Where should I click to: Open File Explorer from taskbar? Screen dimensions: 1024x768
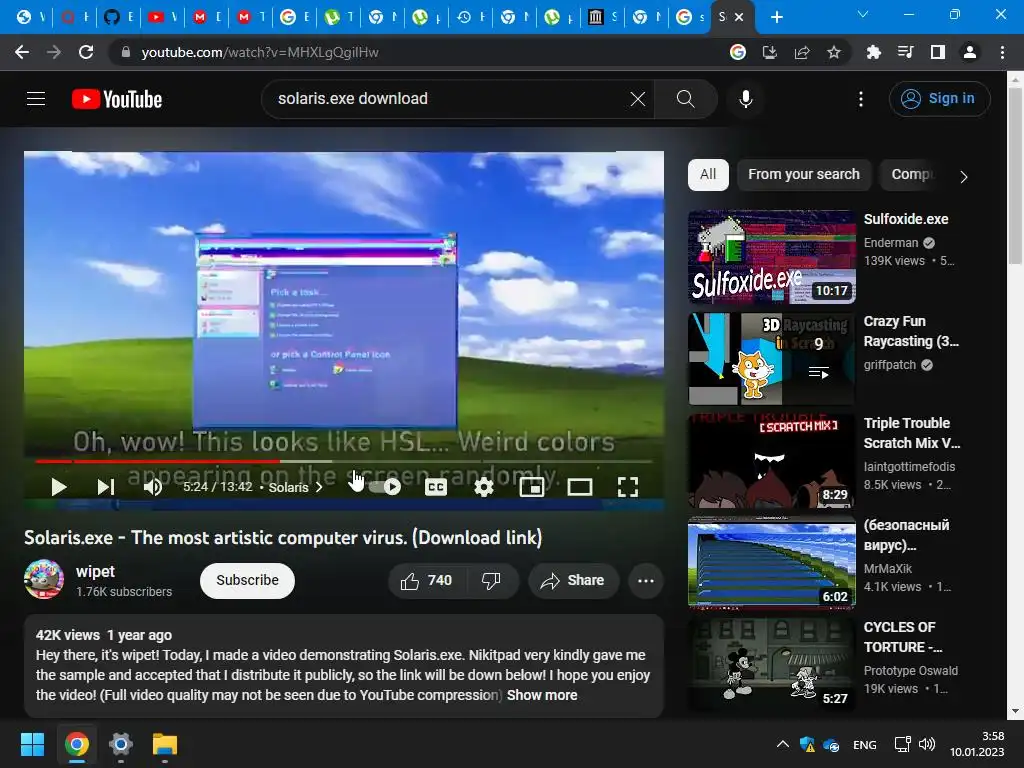pyautogui.click(x=165, y=744)
